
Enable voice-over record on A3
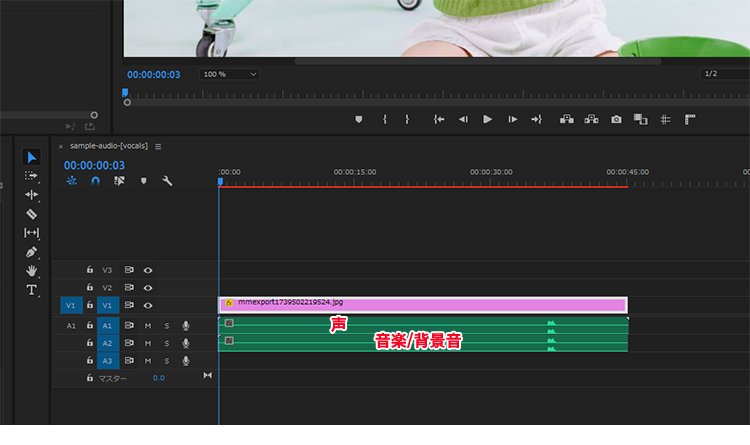pos(186,361)
